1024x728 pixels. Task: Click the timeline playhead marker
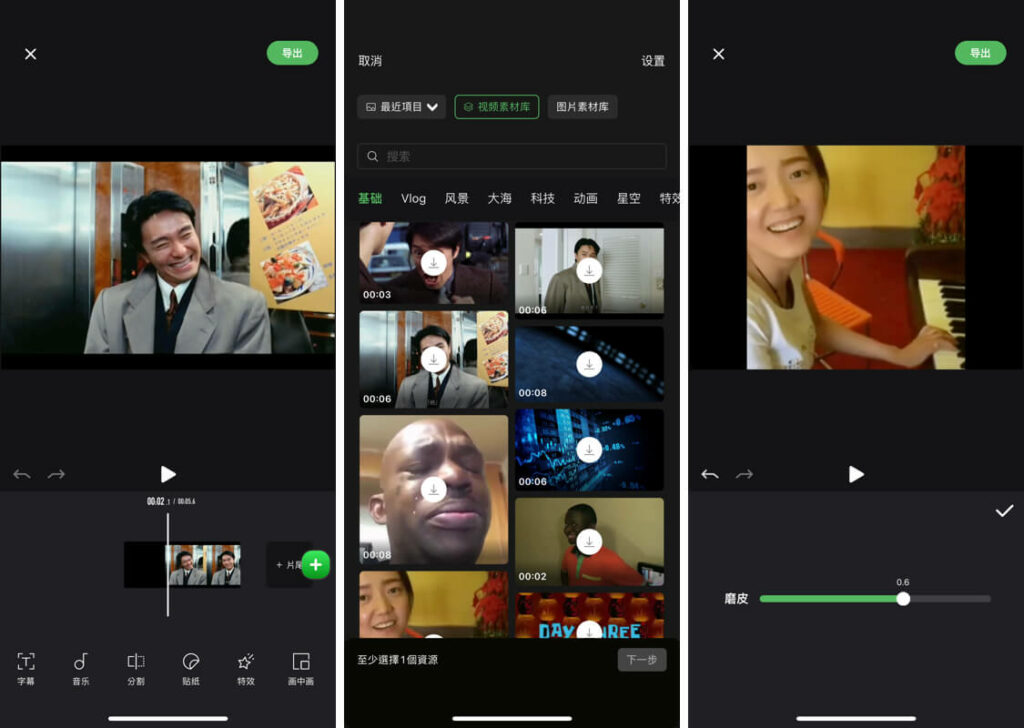(168, 564)
